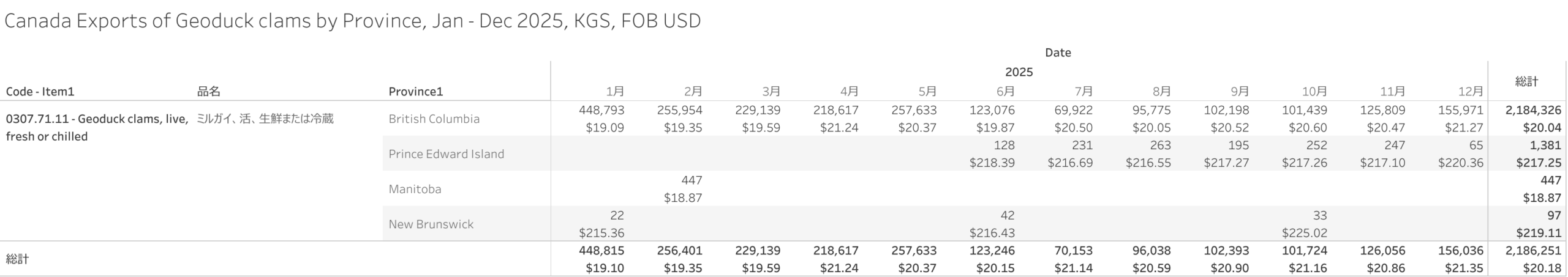1568x277 pixels.
Task: Click the Province1 field header
Action: [x=415, y=92]
